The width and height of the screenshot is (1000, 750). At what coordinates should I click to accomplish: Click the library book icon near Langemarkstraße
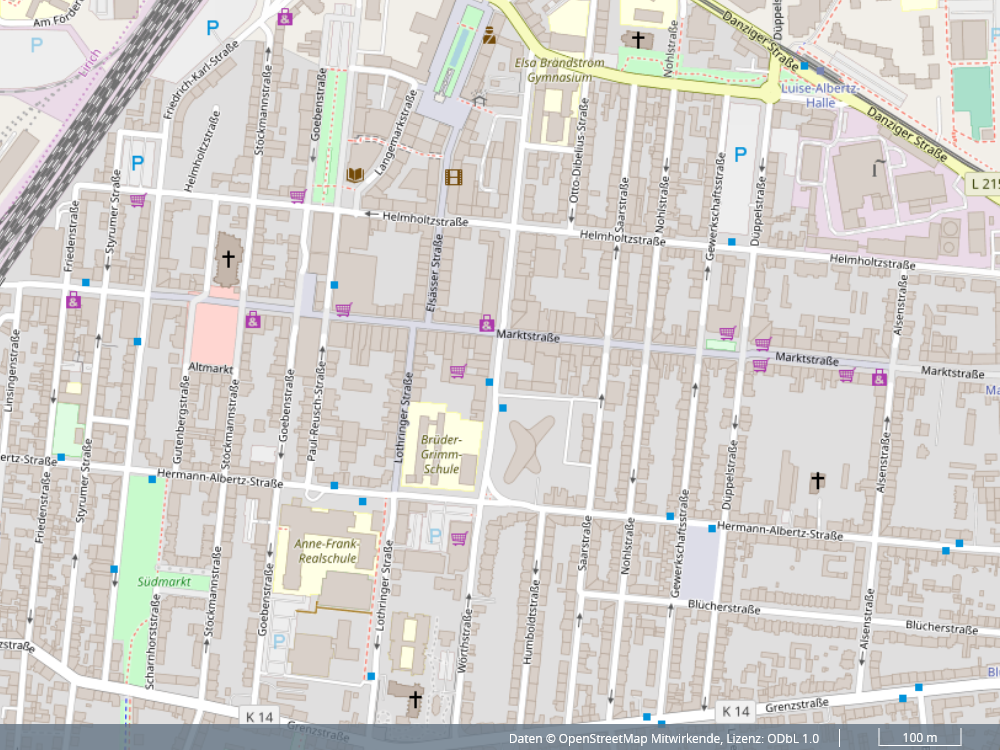(x=354, y=175)
